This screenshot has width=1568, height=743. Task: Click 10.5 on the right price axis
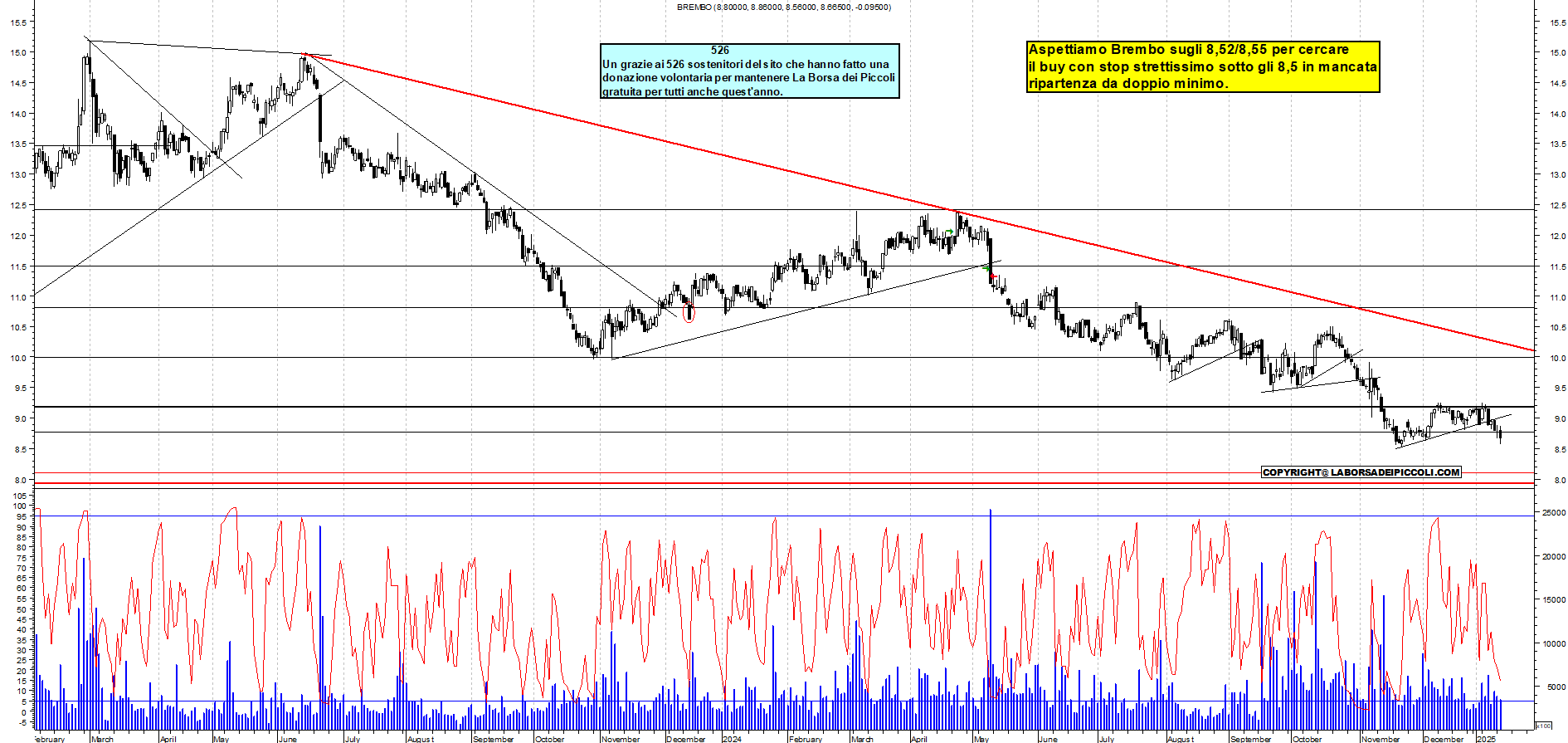point(1557,328)
